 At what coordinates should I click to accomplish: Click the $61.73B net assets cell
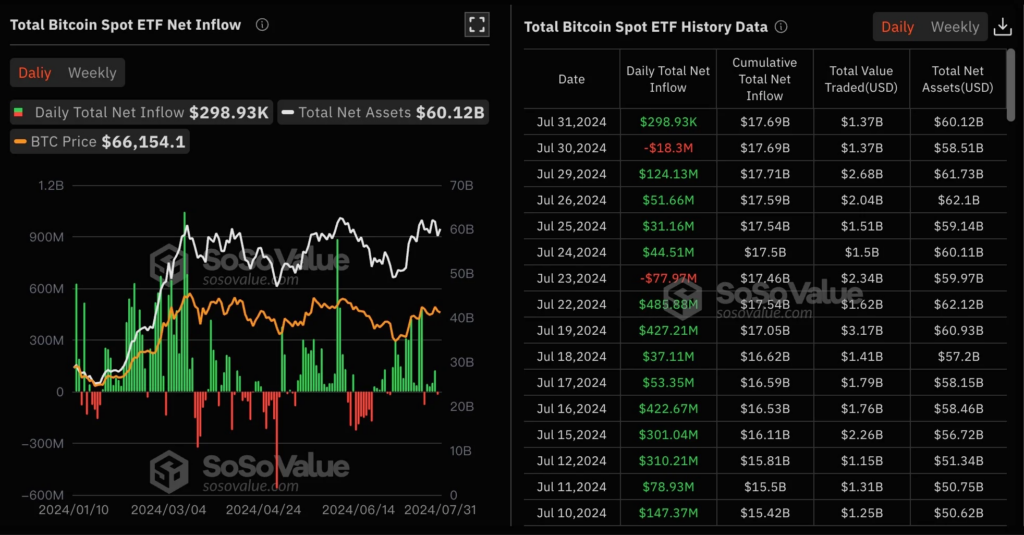(958, 174)
